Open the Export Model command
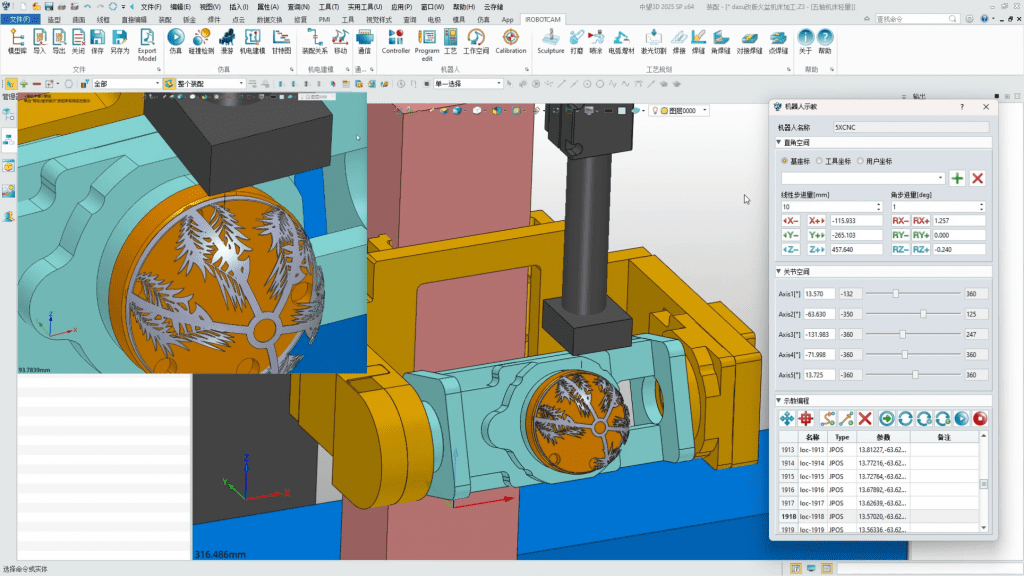This screenshot has width=1024, height=576. [147, 38]
